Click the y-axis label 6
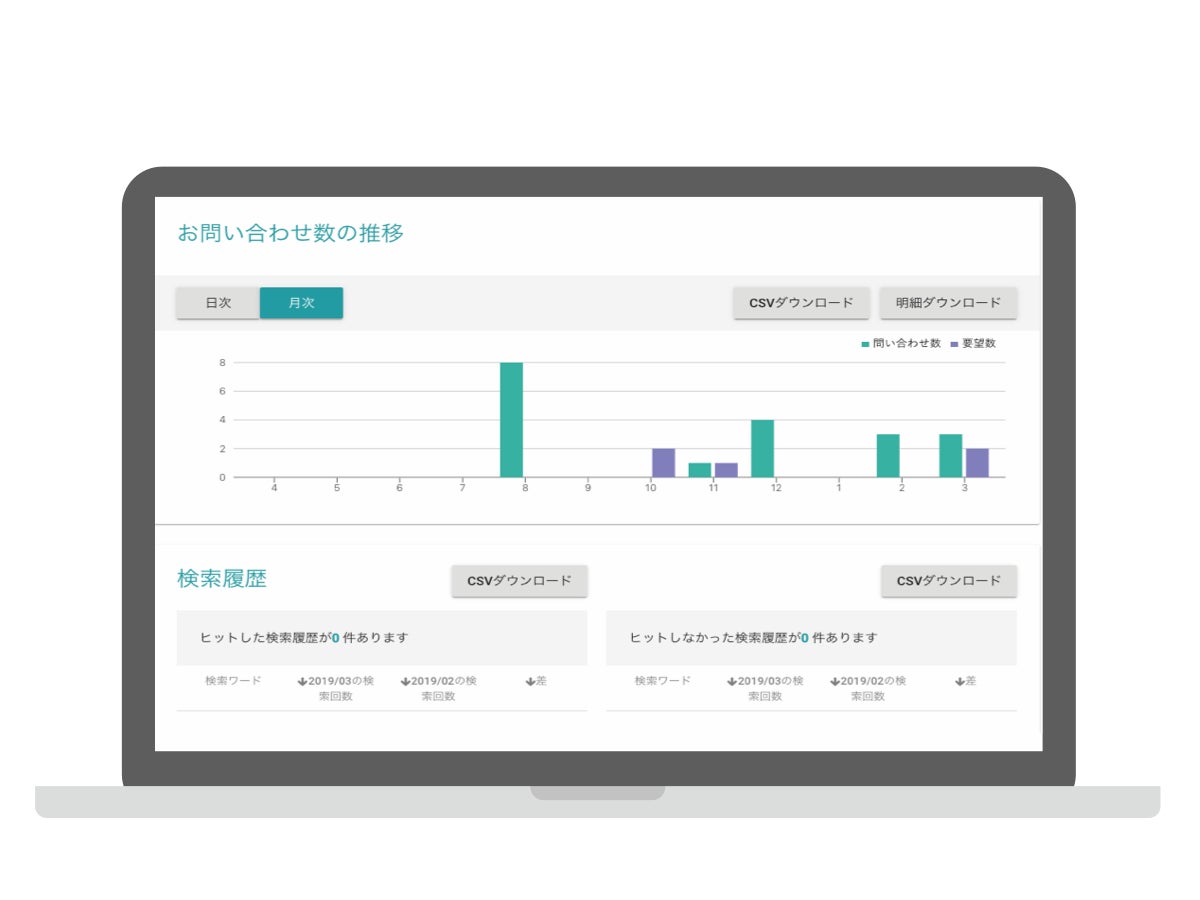Viewport: 1200px width, 900px height. click(222, 391)
